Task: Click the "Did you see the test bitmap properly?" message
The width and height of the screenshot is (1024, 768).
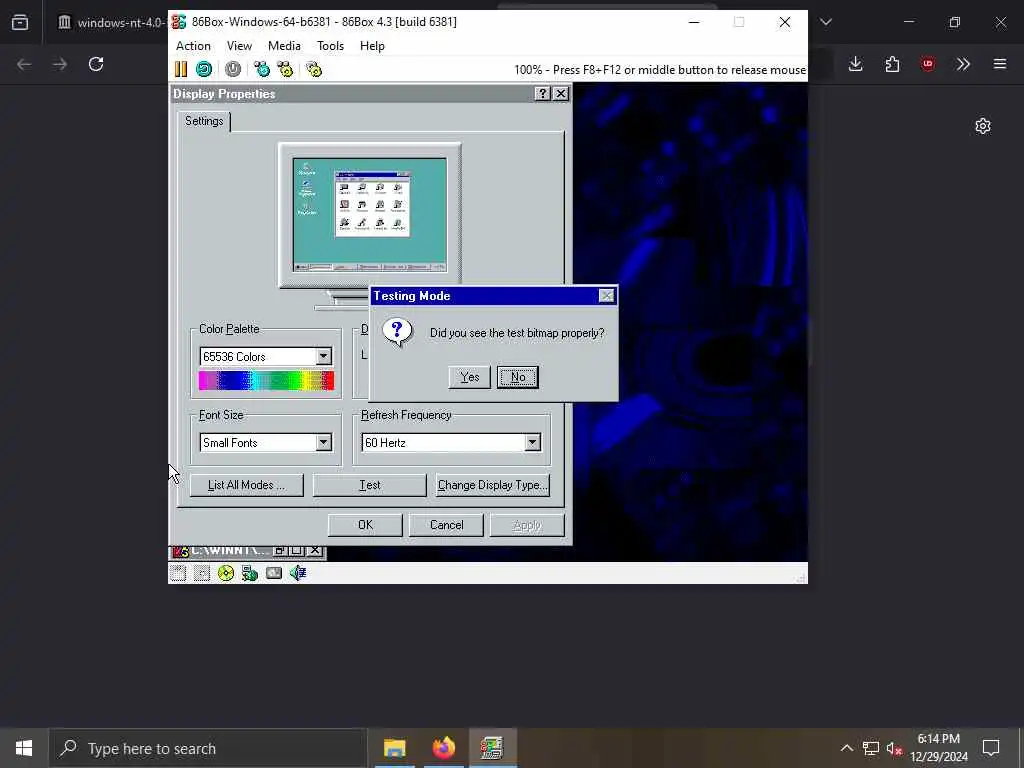Action: tap(517, 333)
